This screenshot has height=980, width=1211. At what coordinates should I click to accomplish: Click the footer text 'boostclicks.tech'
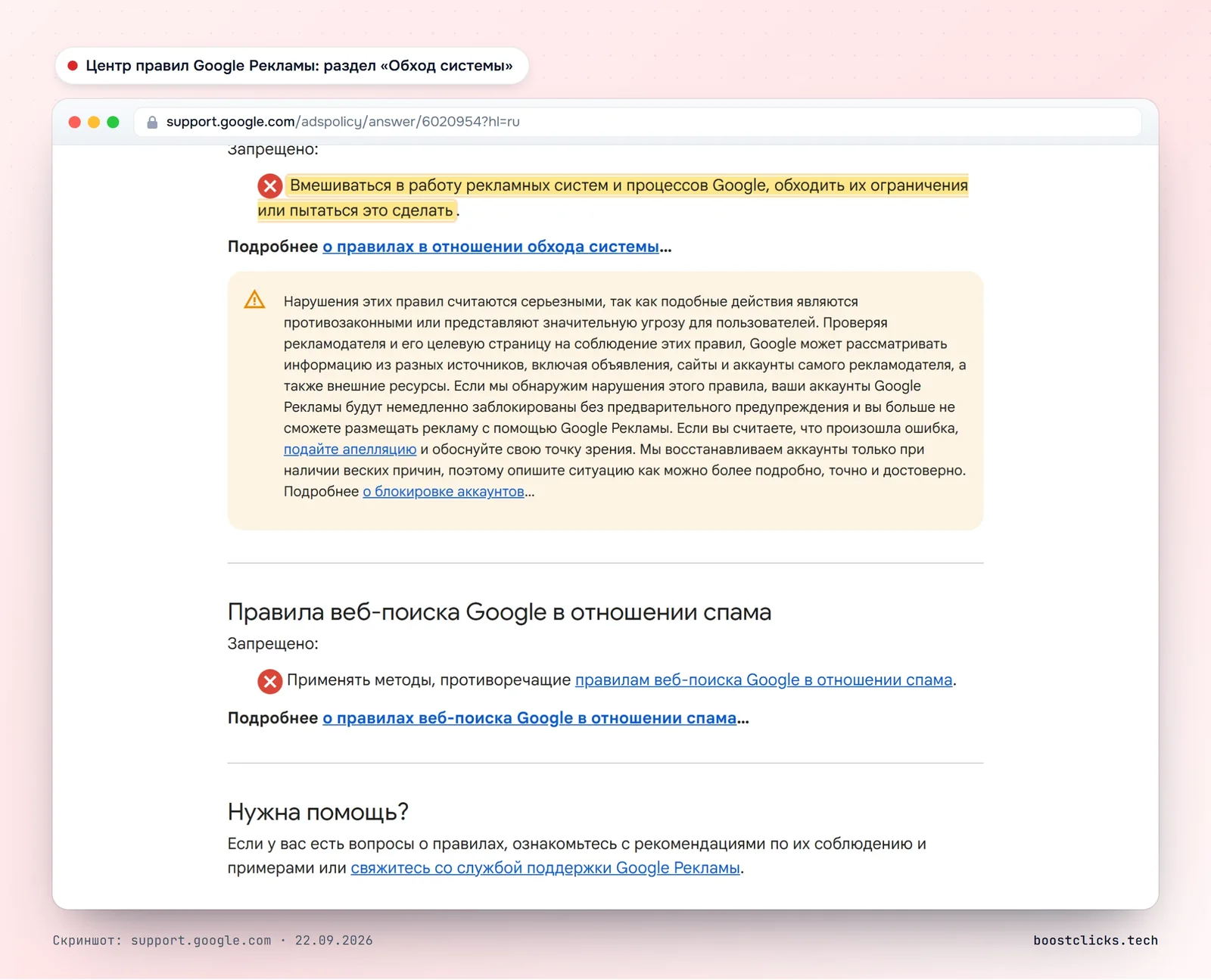point(1096,941)
